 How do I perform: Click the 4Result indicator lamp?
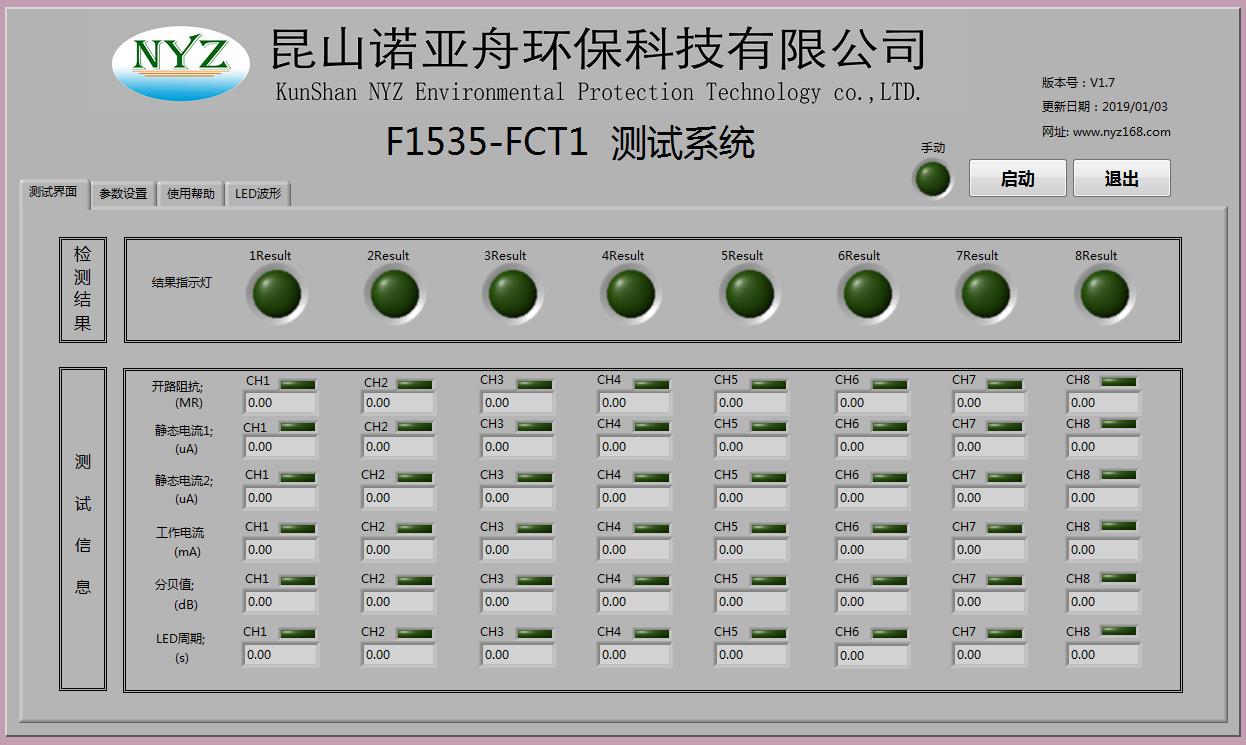coord(631,294)
